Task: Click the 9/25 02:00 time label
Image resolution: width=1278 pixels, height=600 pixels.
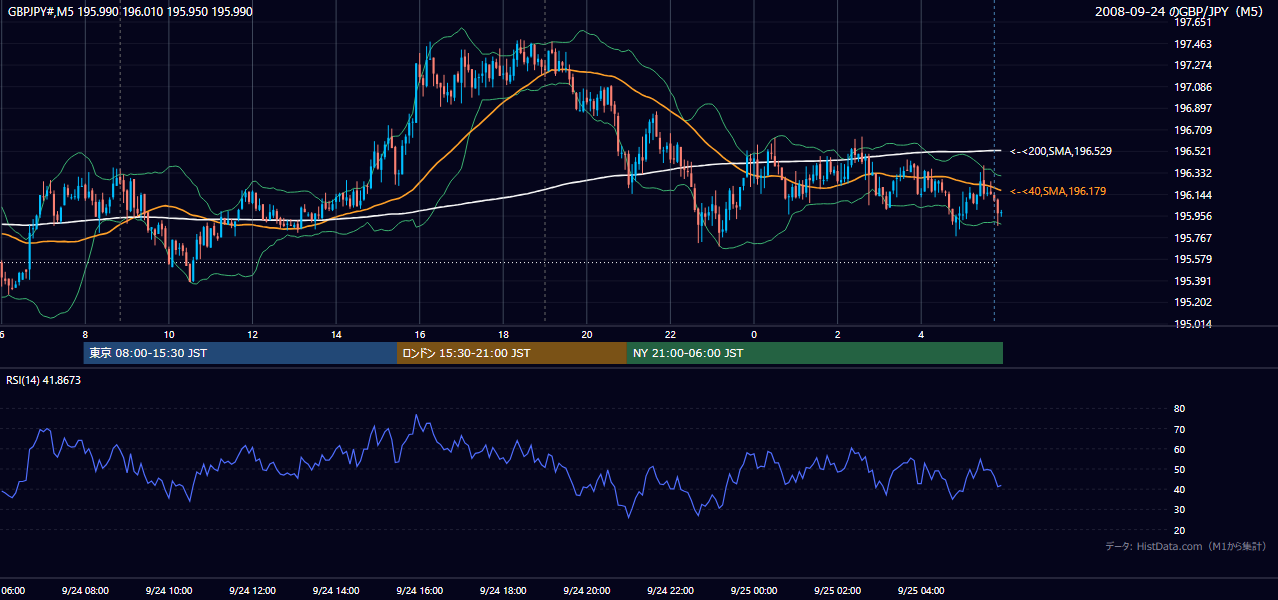Action: [x=838, y=591]
